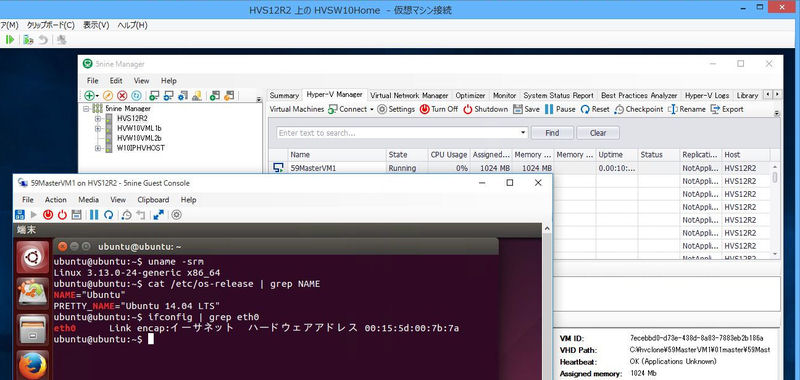Click the grey Start play icon in Guest Console
Viewport: 800px width, 380px height.
coord(34,215)
